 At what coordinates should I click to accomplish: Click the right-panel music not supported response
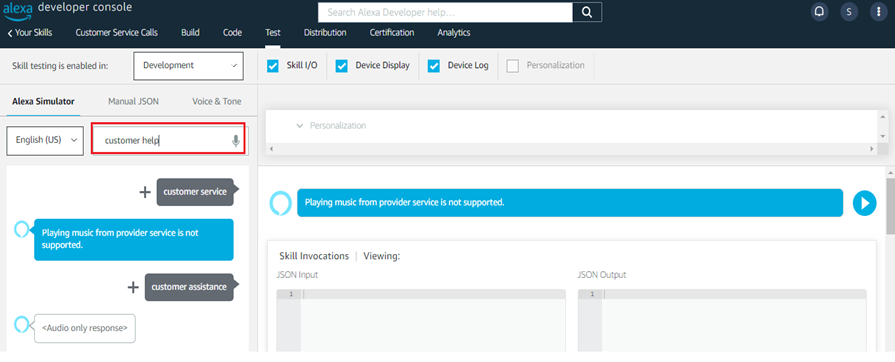[x=570, y=203]
